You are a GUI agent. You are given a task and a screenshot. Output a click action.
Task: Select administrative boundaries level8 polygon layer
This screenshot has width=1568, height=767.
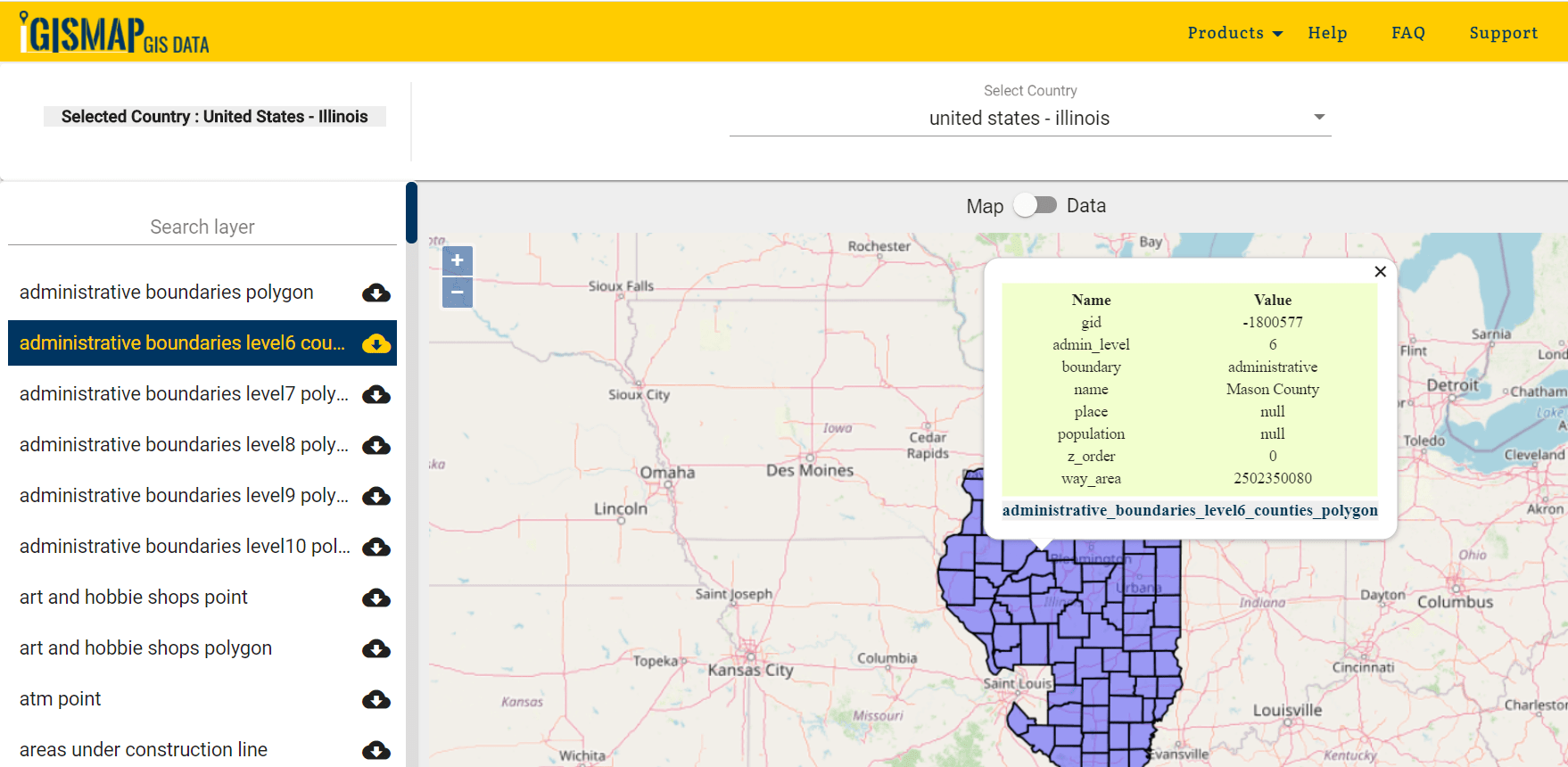[184, 445]
